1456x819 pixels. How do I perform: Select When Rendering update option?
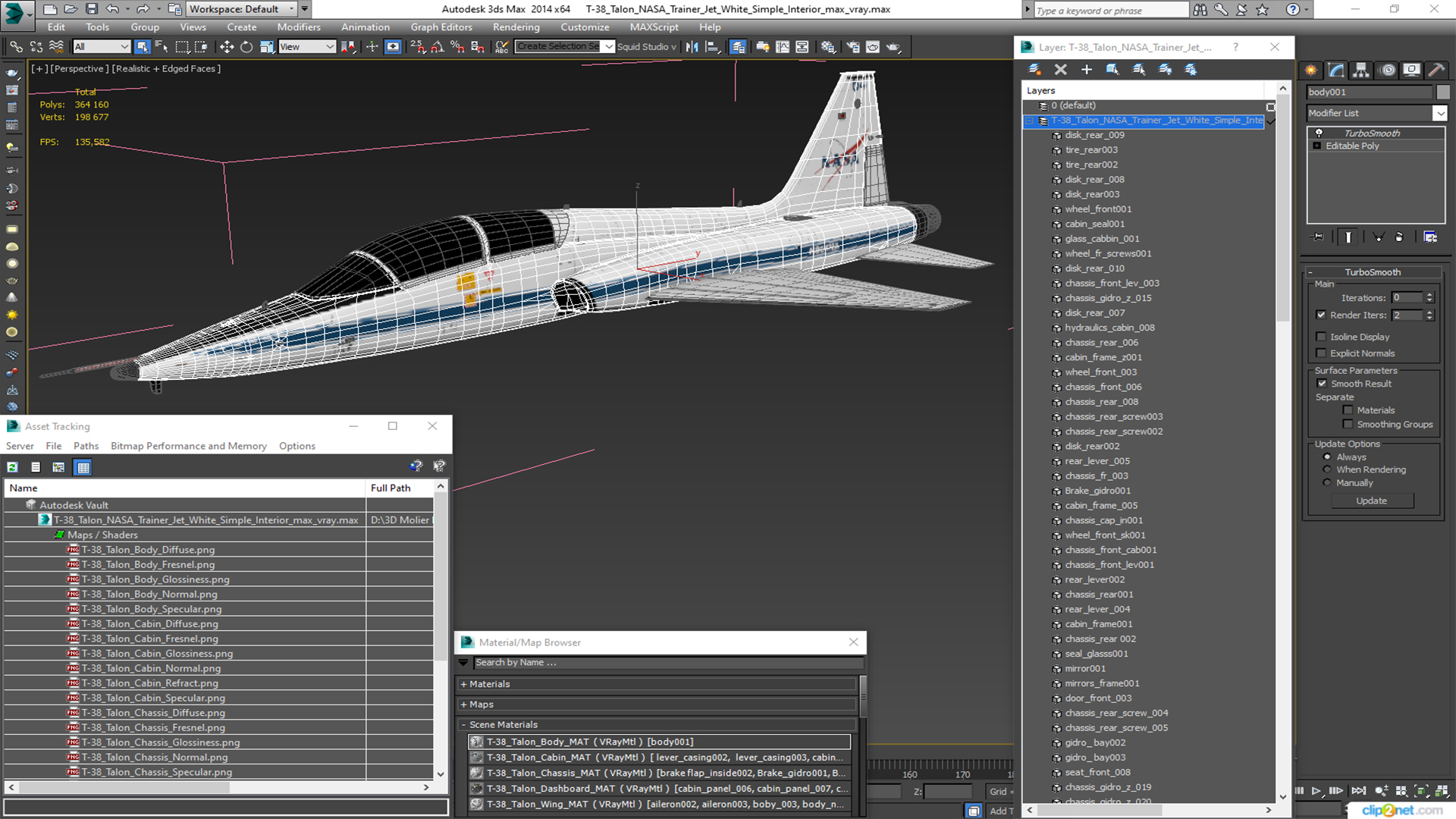[x=1327, y=469]
